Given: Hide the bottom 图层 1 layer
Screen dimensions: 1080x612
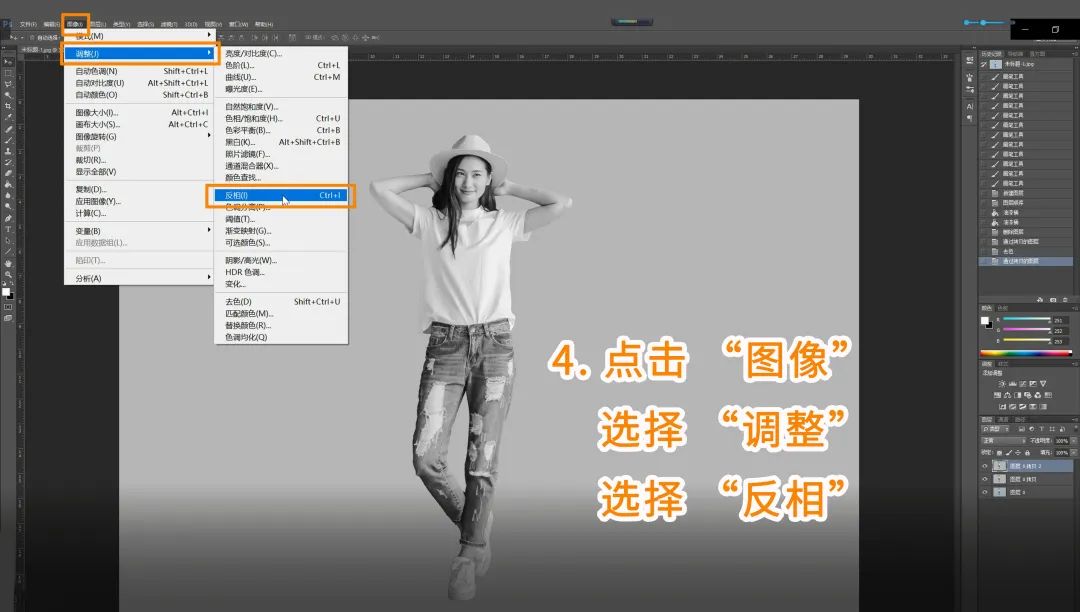Looking at the screenshot, I should 985,492.
